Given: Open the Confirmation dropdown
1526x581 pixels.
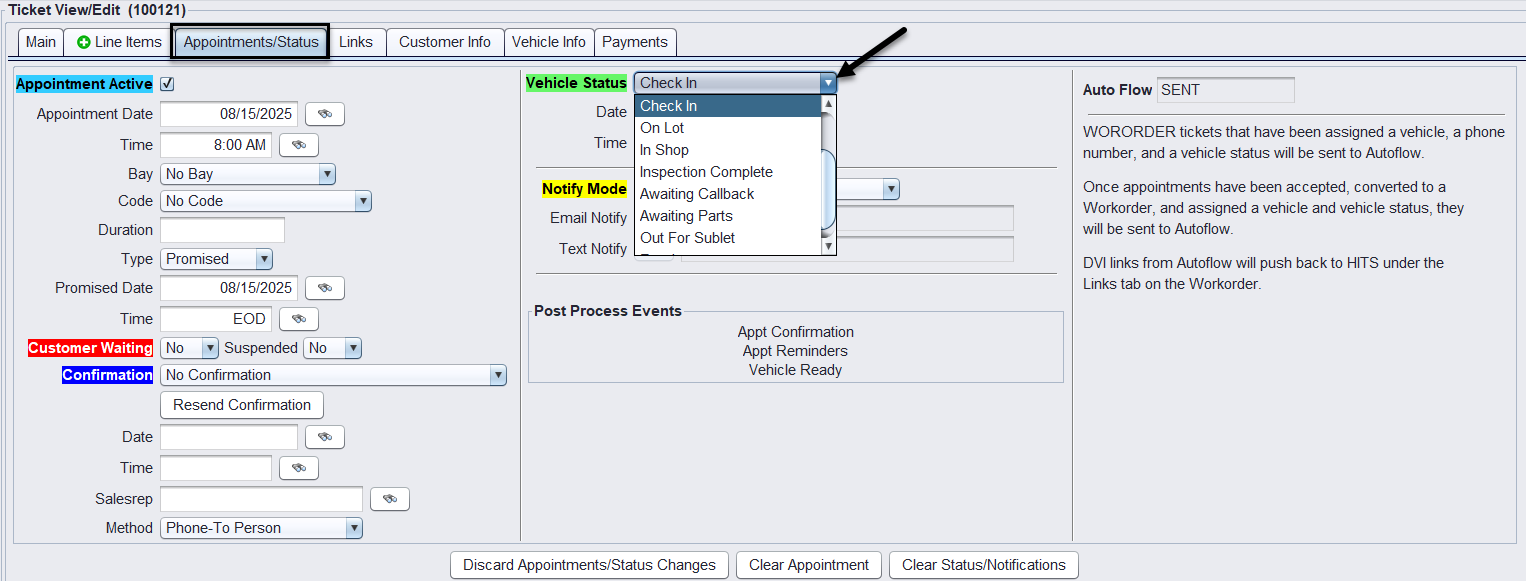Looking at the screenshot, I should (333, 375).
